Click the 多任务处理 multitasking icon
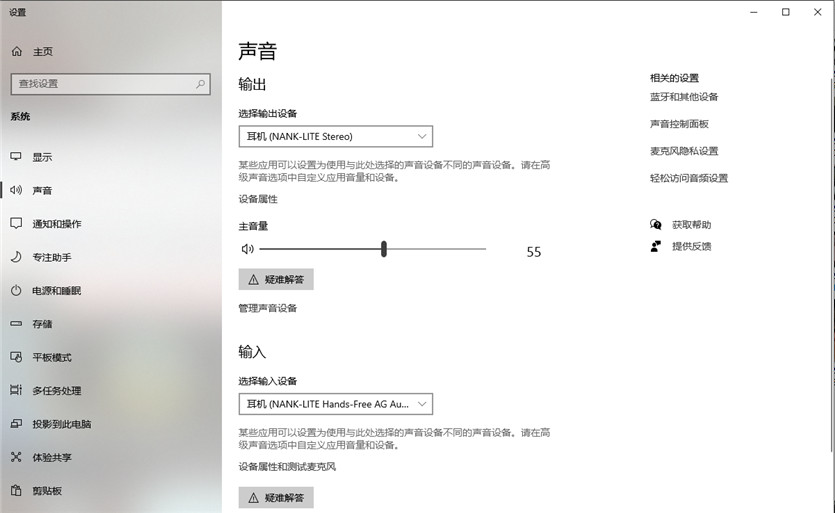Screen dimensions: 835x513 tap(16, 390)
